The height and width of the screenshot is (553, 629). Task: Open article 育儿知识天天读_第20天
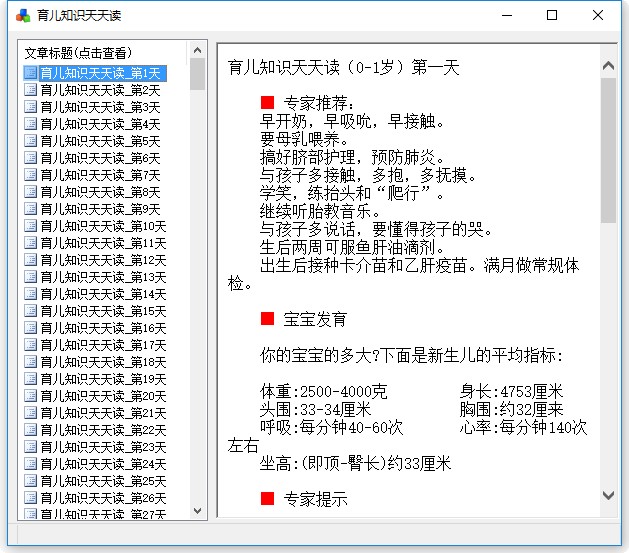[103, 396]
